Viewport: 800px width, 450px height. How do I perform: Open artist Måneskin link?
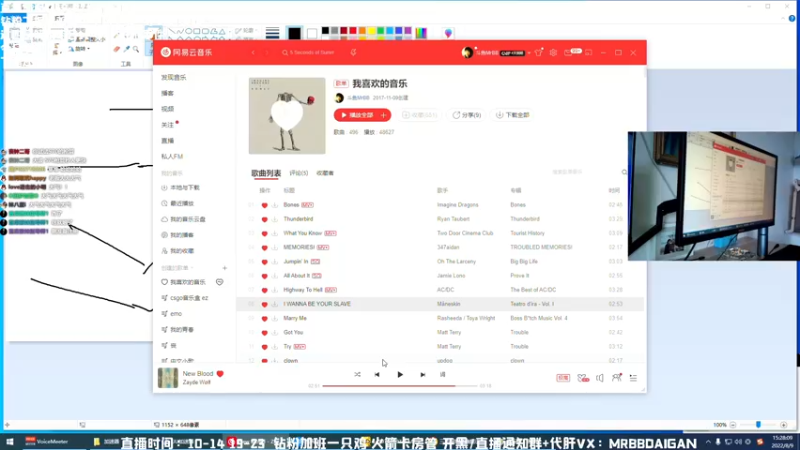(448, 304)
